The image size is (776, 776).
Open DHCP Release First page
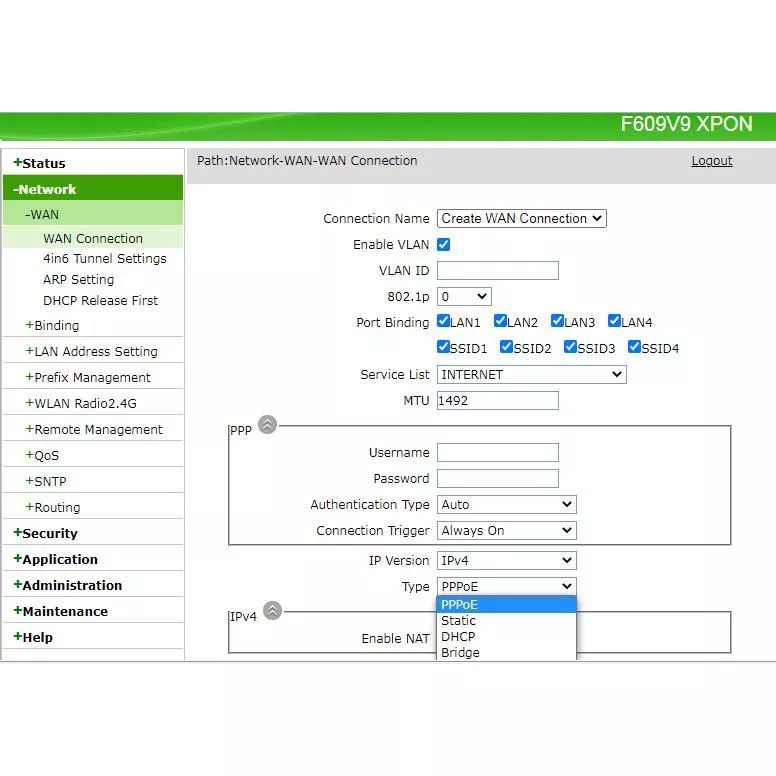[100, 300]
